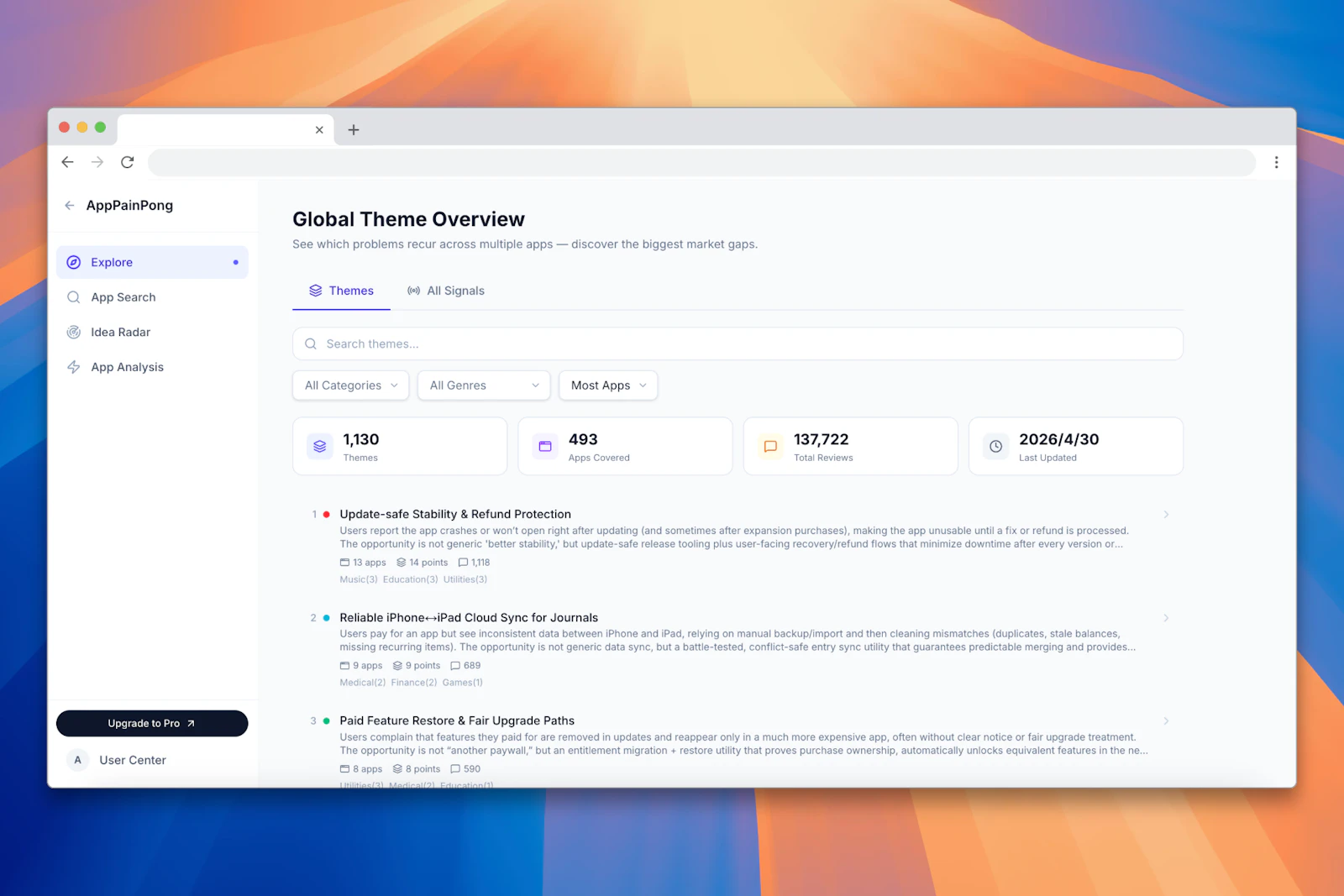Open Reliable iPhone↔iPad Cloud Sync theme
Viewport: 1344px width, 896px height.
[x=469, y=617]
